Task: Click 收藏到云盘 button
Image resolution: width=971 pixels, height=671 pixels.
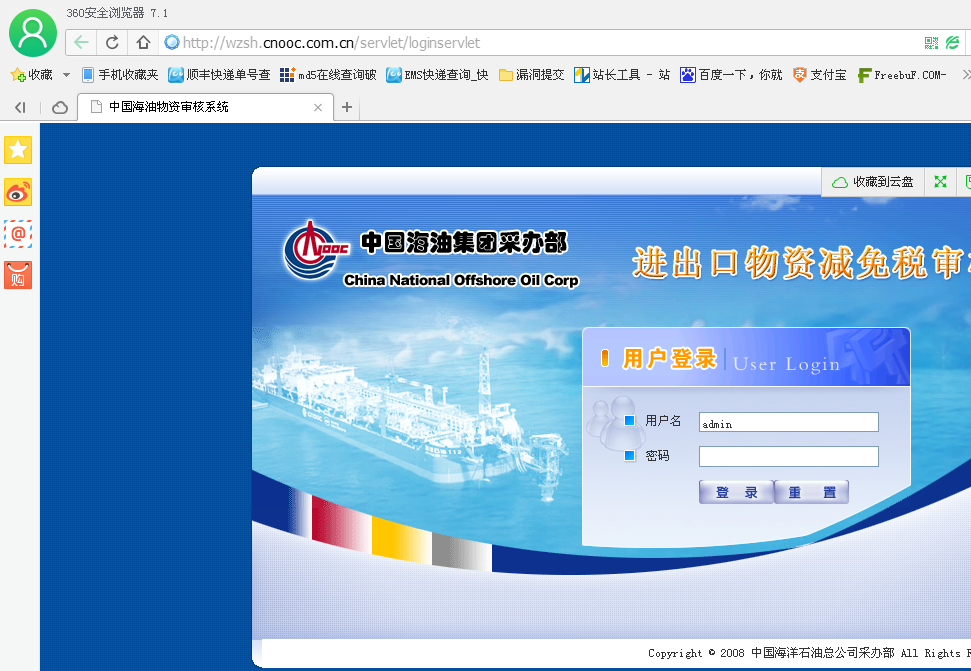Action: [x=873, y=182]
